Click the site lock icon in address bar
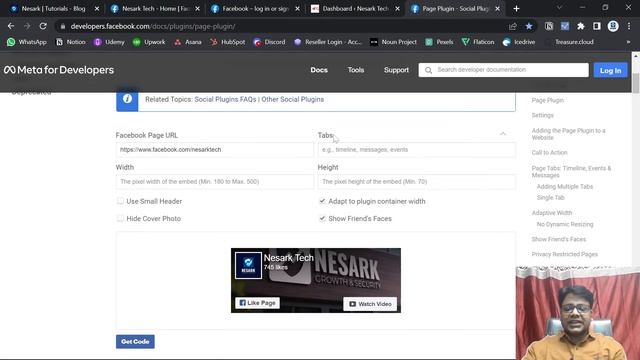This screenshot has width=640, height=360. [x=62, y=26]
